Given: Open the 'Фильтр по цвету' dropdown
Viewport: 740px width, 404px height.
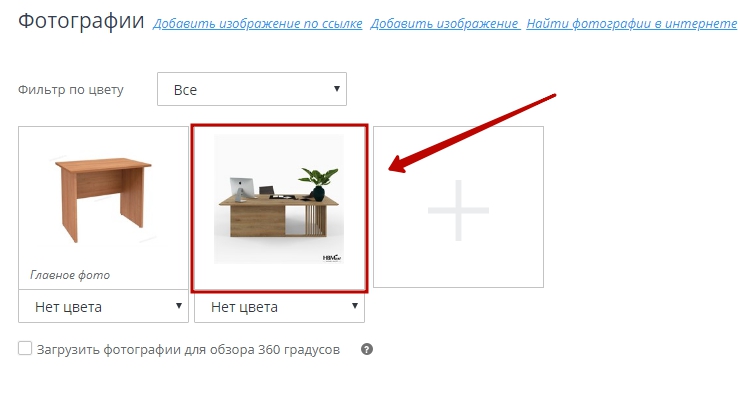Looking at the screenshot, I should click(x=252, y=89).
